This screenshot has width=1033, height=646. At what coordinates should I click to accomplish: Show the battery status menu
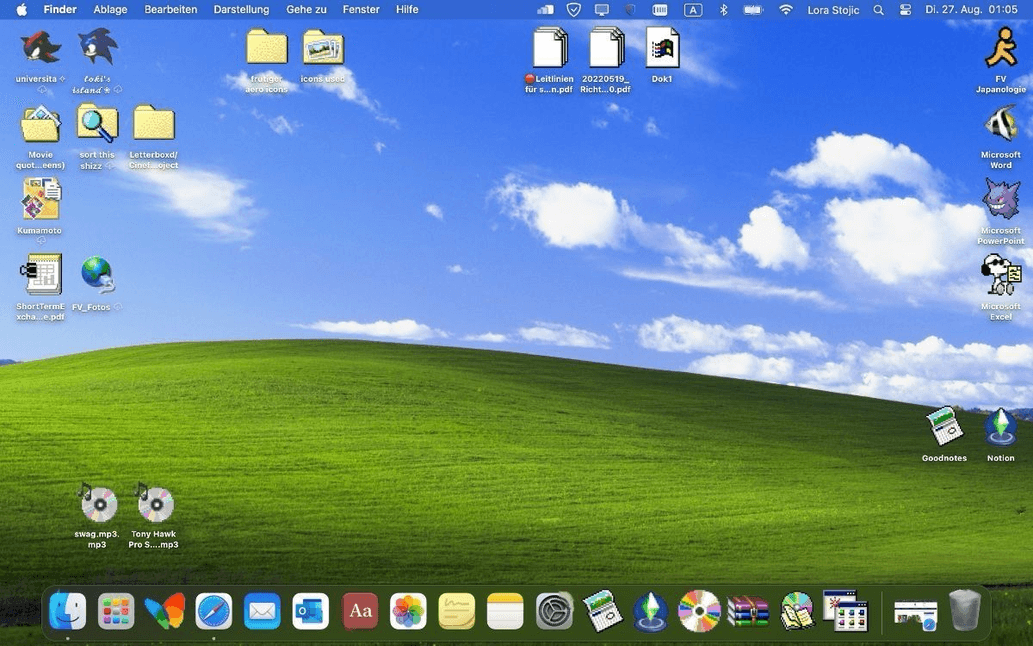pyautogui.click(x=752, y=10)
